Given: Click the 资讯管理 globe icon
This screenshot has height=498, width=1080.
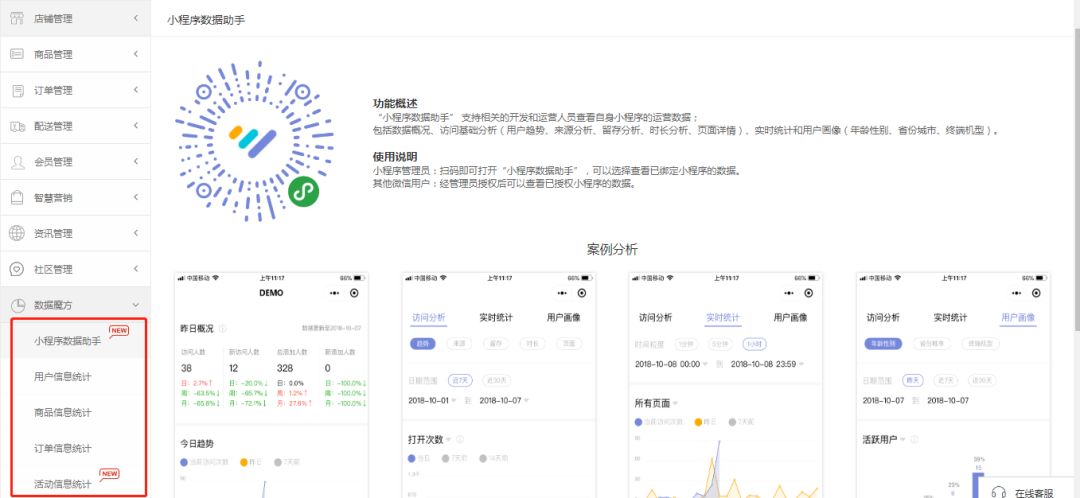Looking at the screenshot, I should tap(17, 234).
